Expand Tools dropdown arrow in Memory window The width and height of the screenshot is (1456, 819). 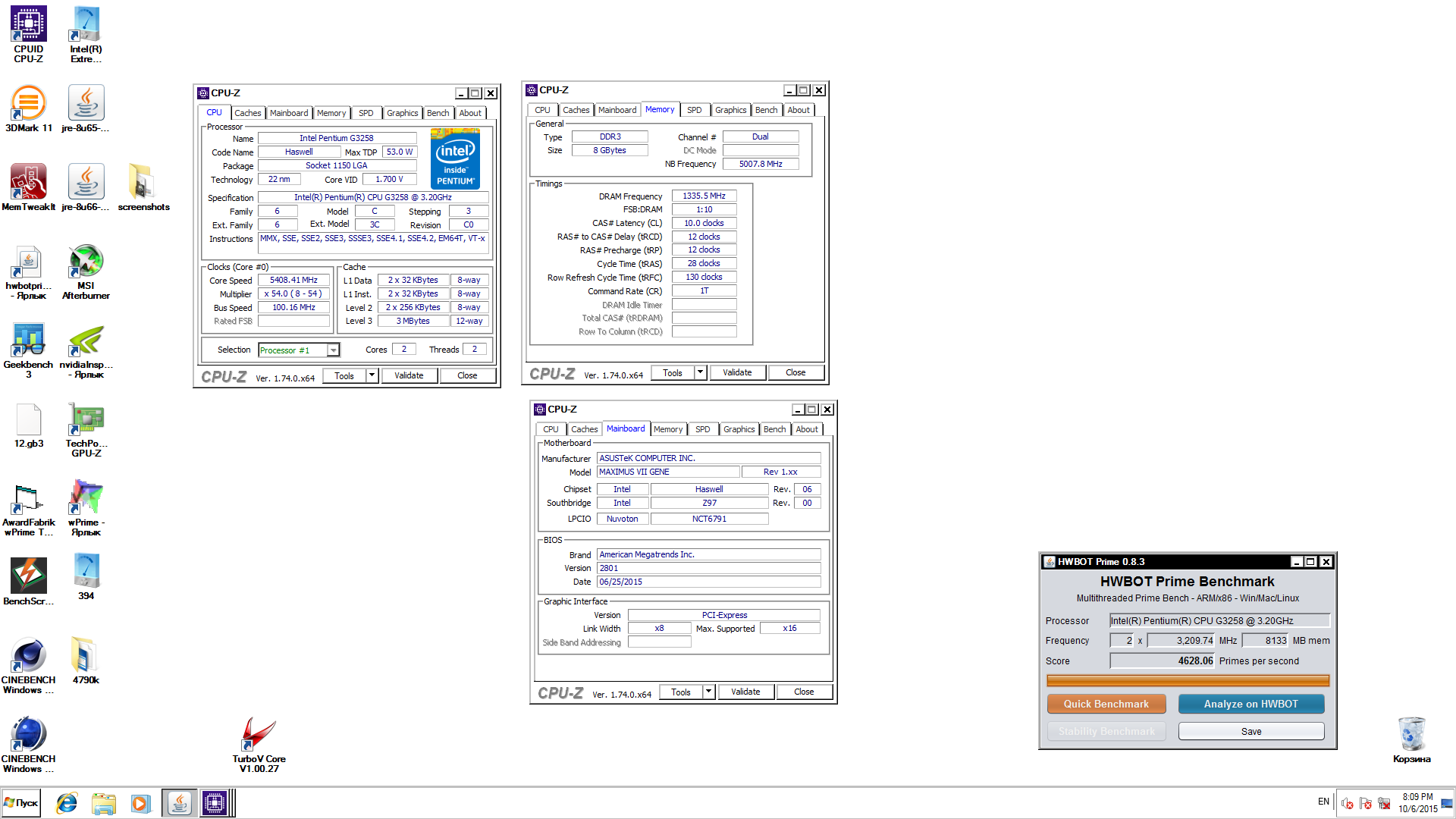pyautogui.click(x=700, y=372)
